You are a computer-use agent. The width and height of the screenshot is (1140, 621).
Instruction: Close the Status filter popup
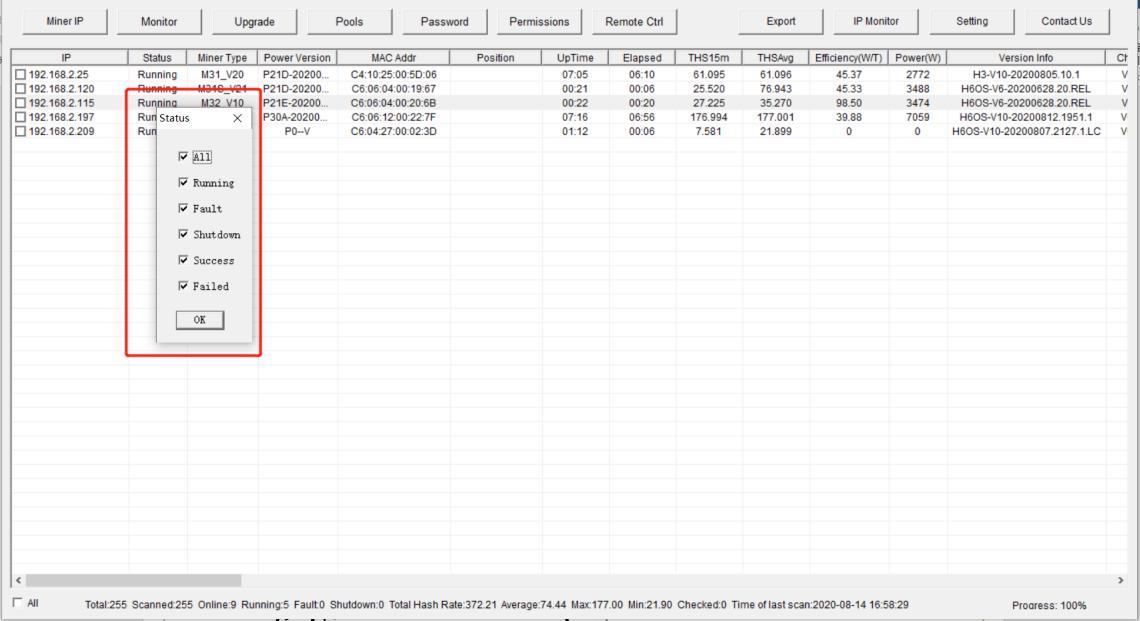tap(236, 119)
